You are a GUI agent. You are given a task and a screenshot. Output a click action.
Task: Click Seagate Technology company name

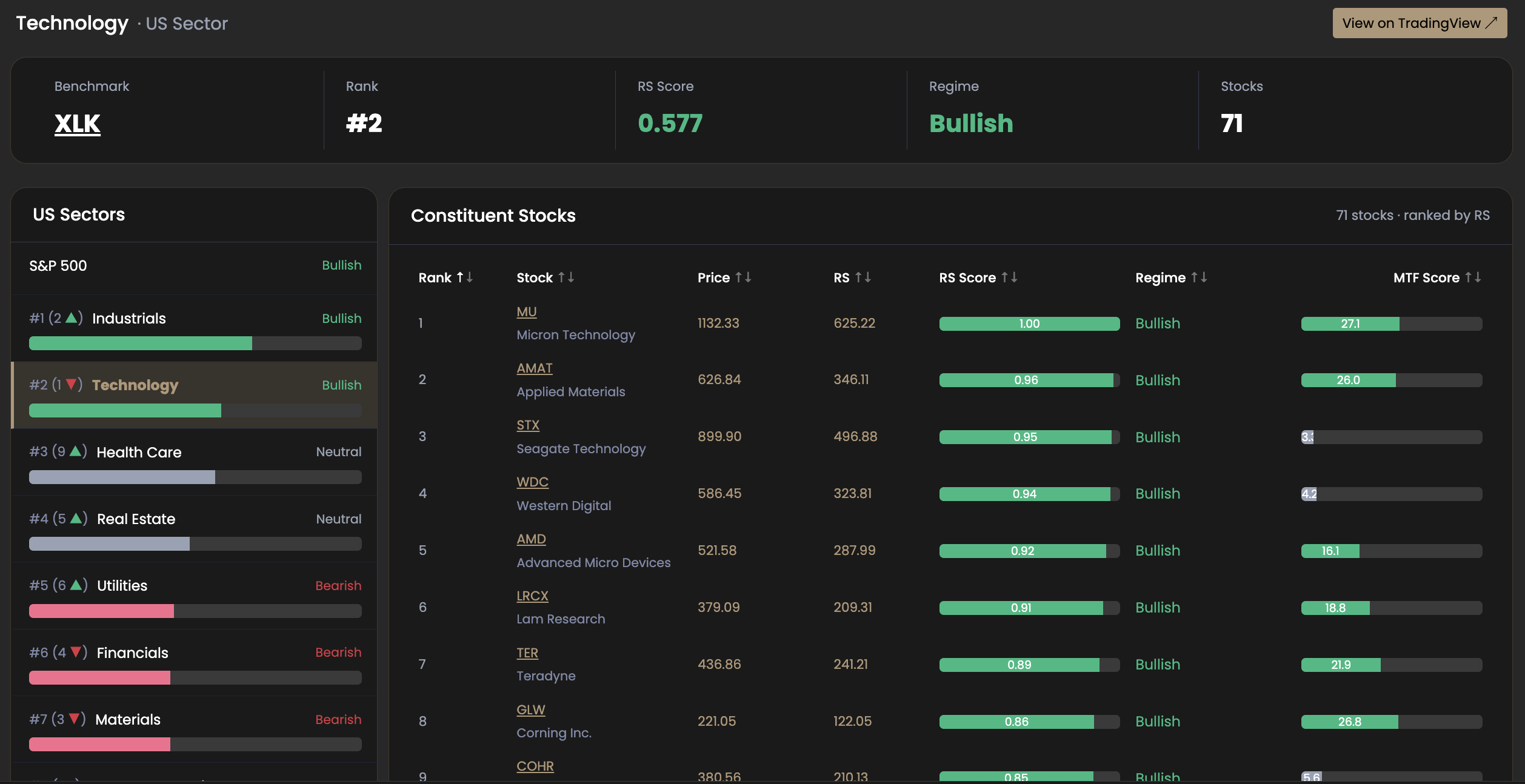(x=581, y=448)
